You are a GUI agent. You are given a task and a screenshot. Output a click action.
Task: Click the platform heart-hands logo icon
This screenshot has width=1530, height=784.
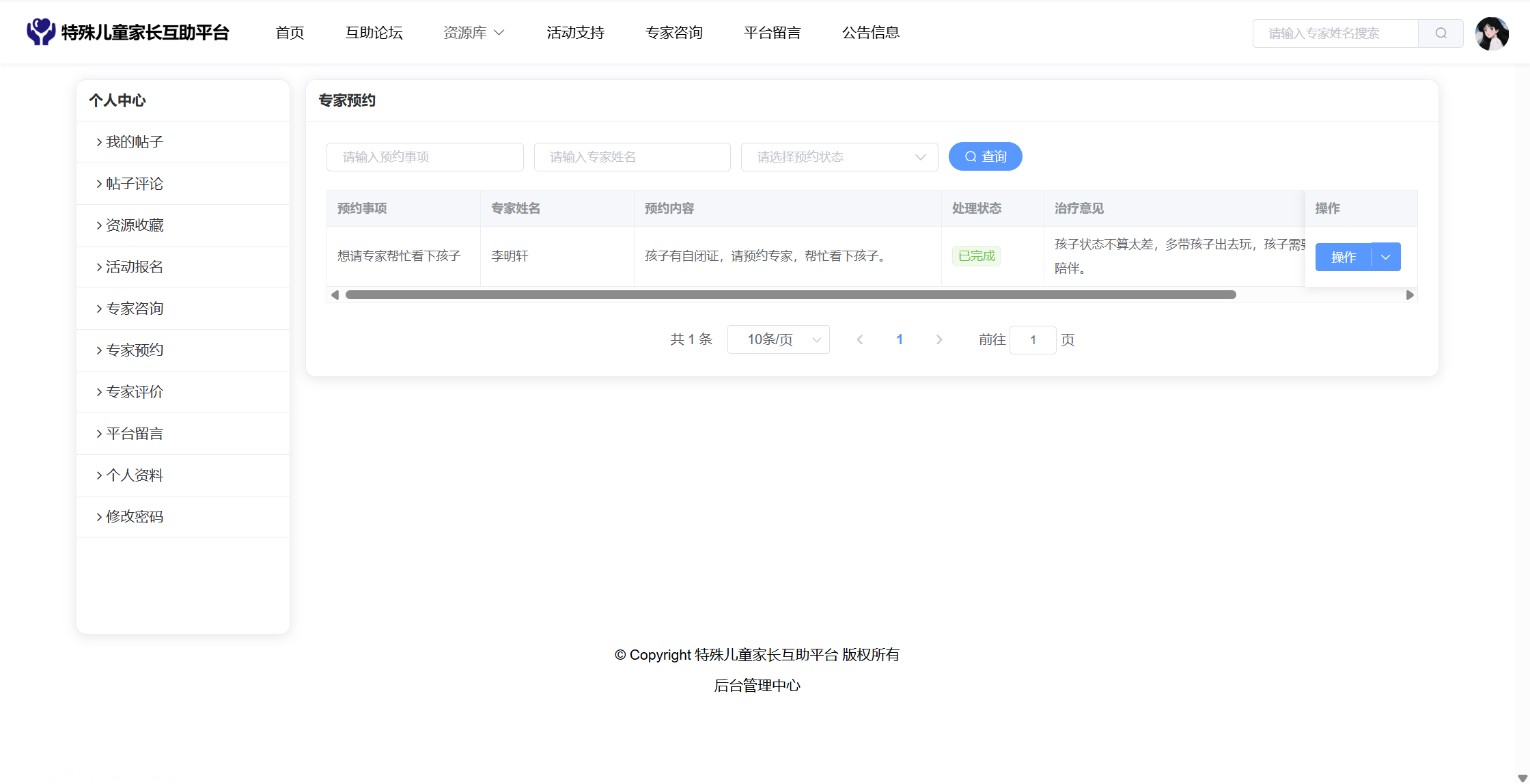point(40,31)
